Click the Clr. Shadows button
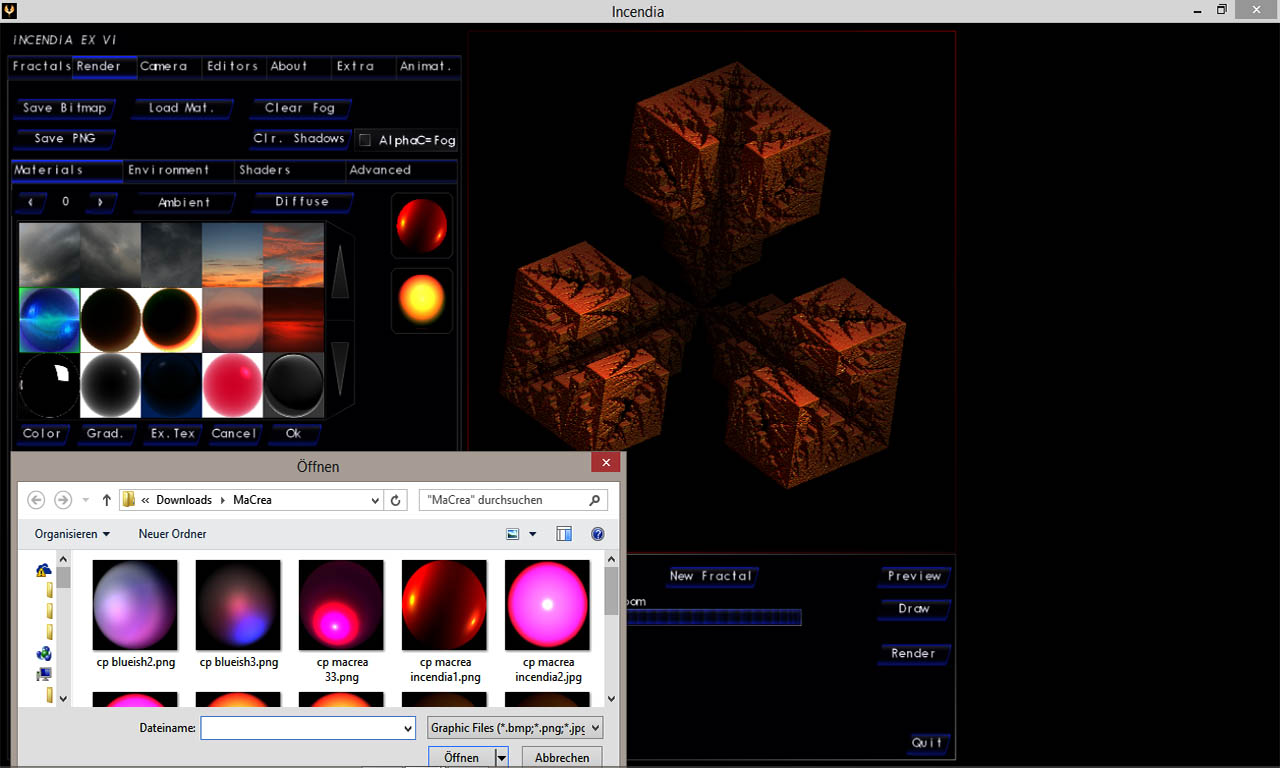Screen dimensions: 1280x768 tap(299, 139)
